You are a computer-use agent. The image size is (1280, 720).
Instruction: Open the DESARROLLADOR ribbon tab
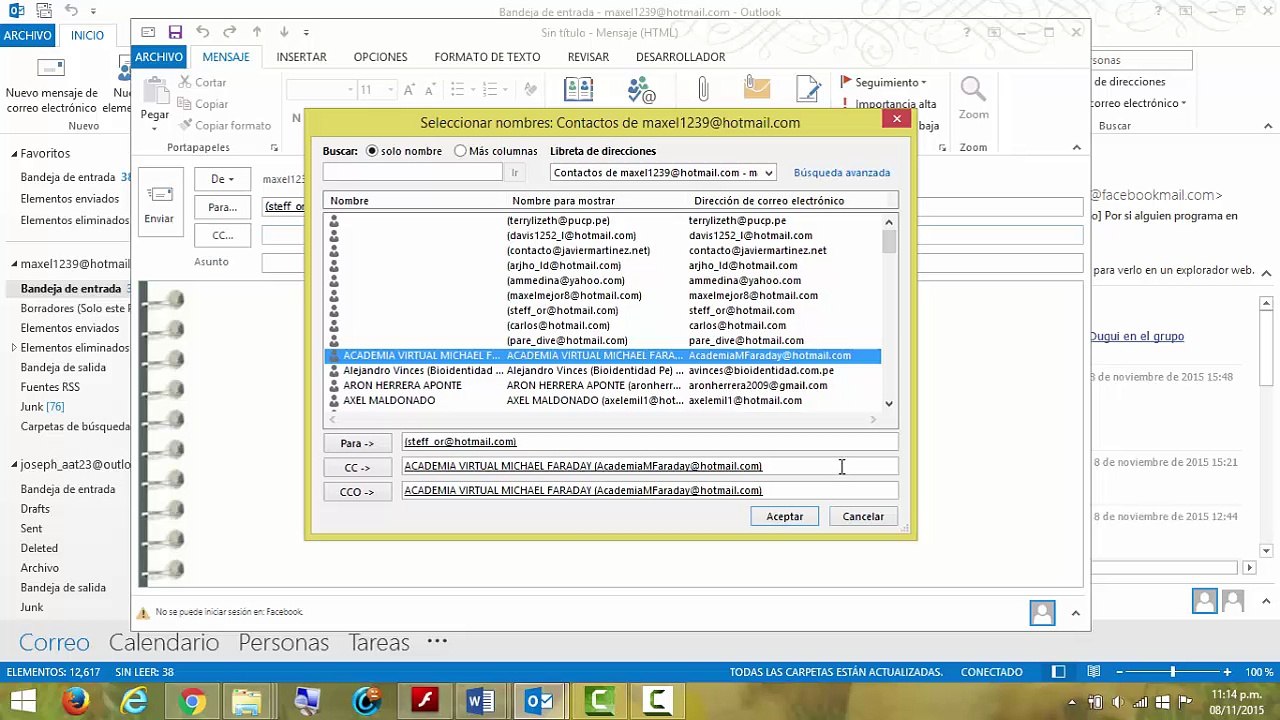pos(680,57)
